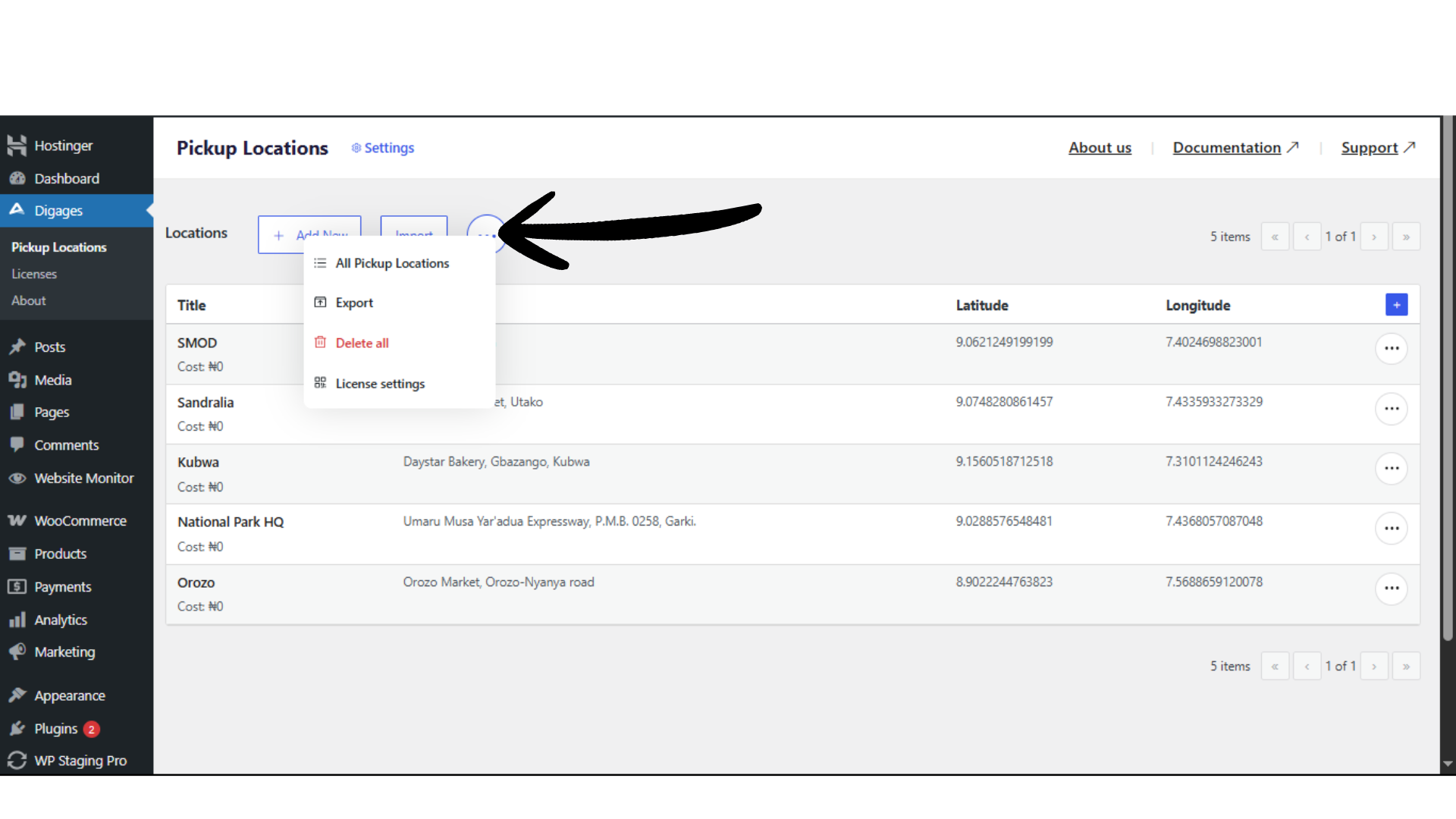Jump to the last page with the double-arrow
Image resolution: width=1456 pixels, height=819 pixels.
1406,236
